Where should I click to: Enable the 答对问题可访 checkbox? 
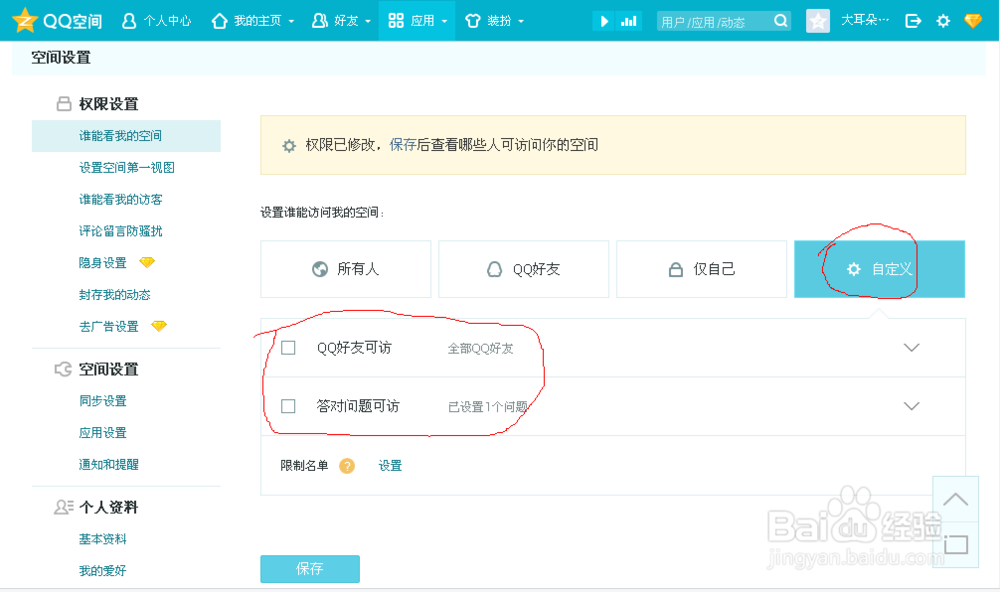tap(288, 406)
